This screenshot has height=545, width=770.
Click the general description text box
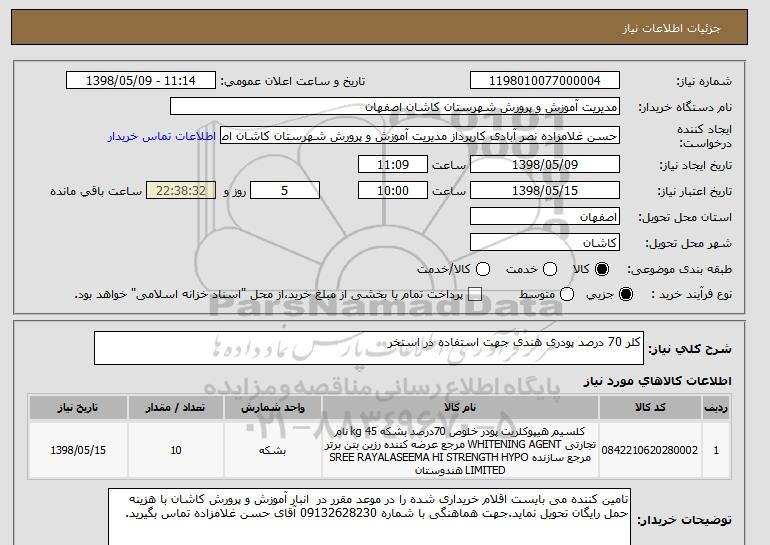[x=369, y=348]
